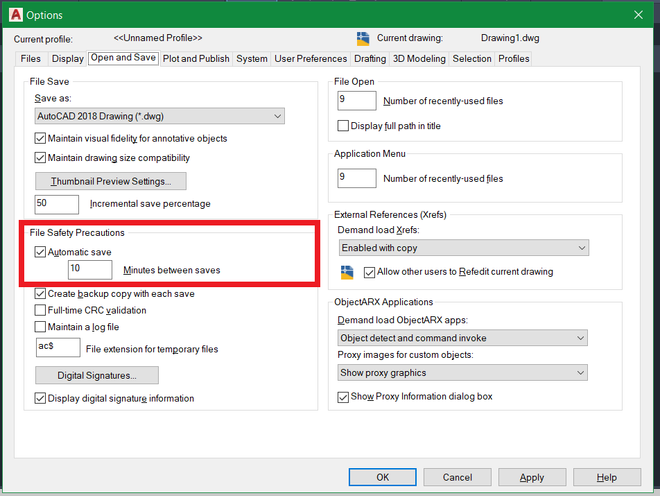Screen dimensions: 660x496
Task: Click the temporary file extension field
Action: click(58, 347)
